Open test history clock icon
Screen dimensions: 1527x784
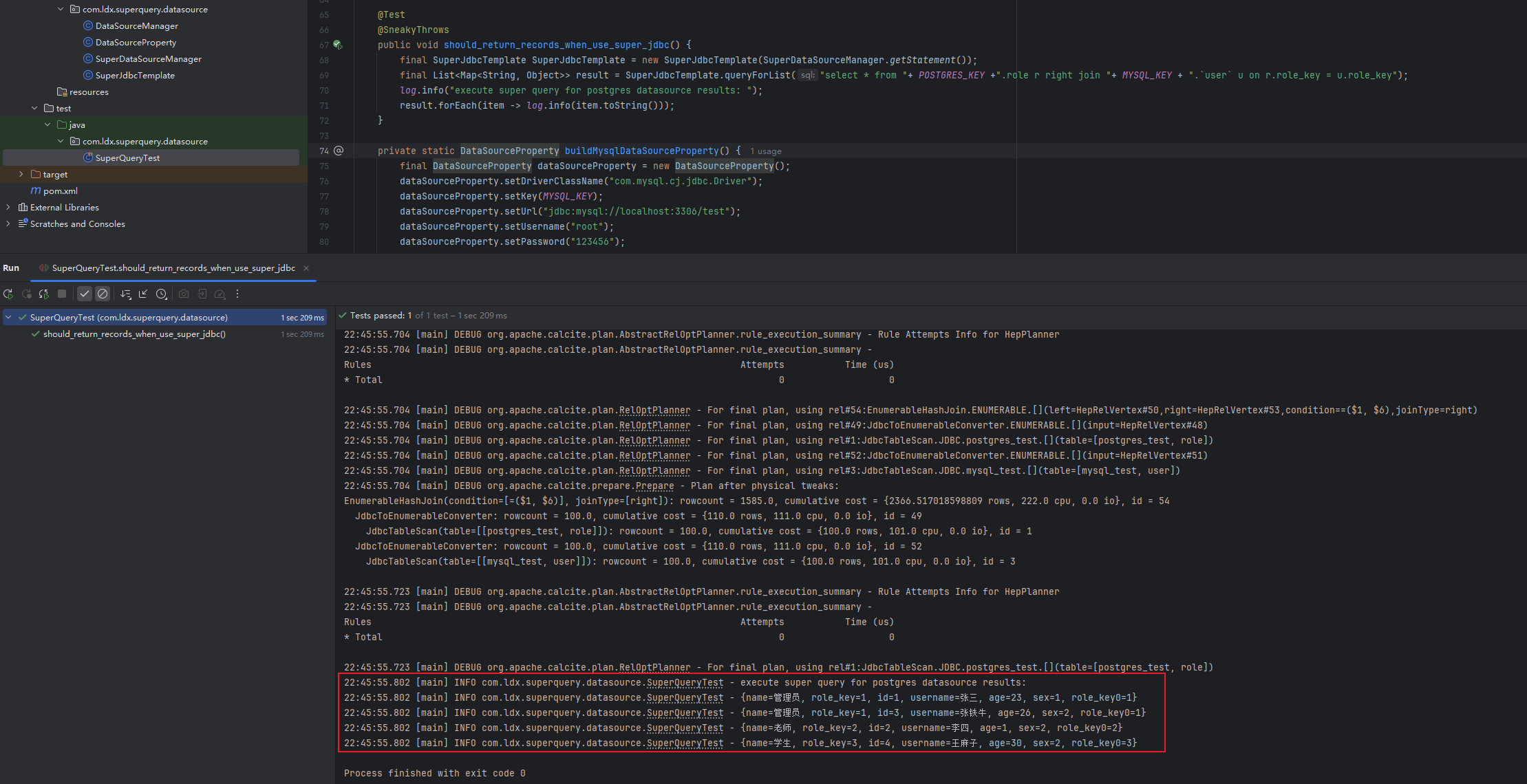pyautogui.click(x=161, y=294)
